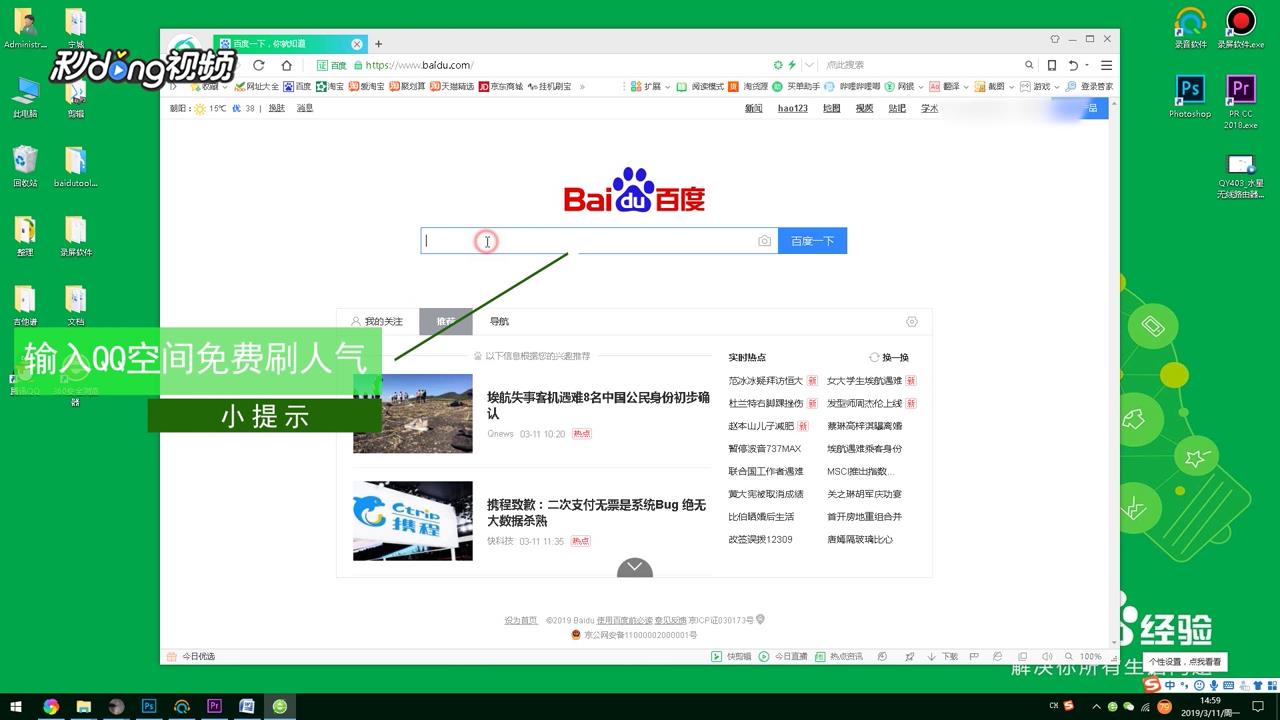This screenshot has height=720, width=1280.
Task: Open the 视频 video link
Action: [864, 108]
